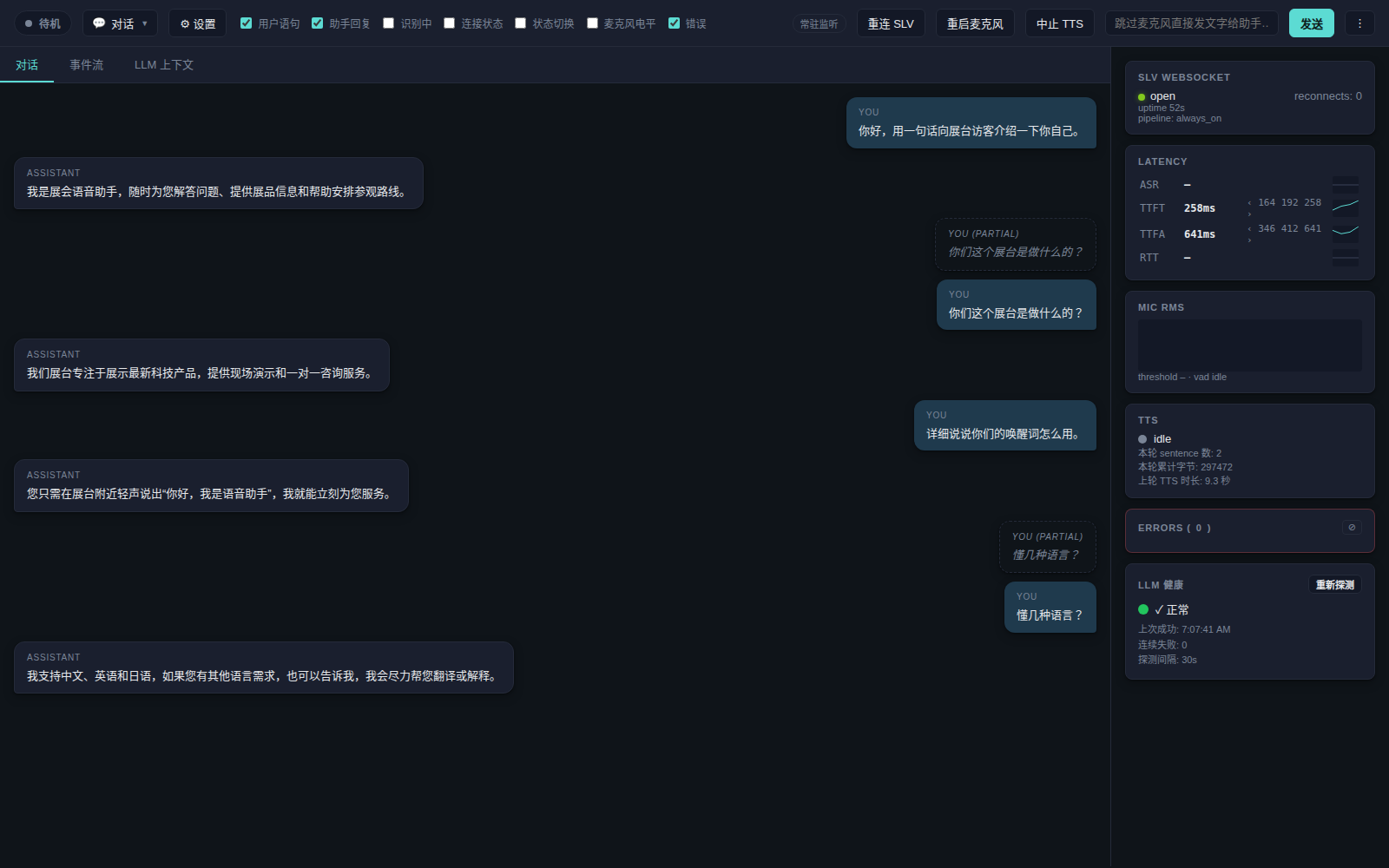This screenshot has width=1389, height=868.
Task: Click the "pipeline: always_on" text
Action: click(x=1179, y=119)
